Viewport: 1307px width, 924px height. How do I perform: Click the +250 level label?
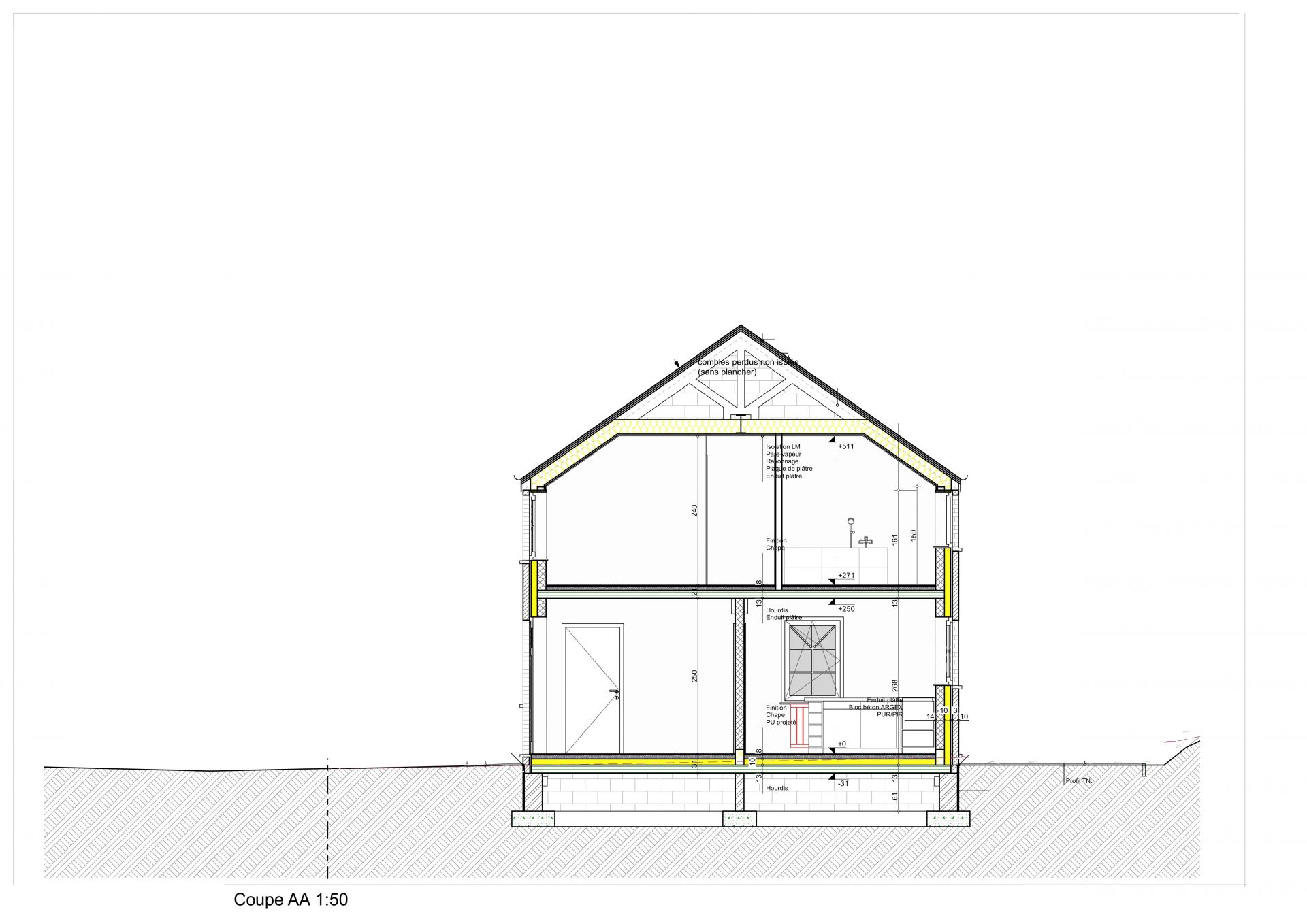point(846,609)
